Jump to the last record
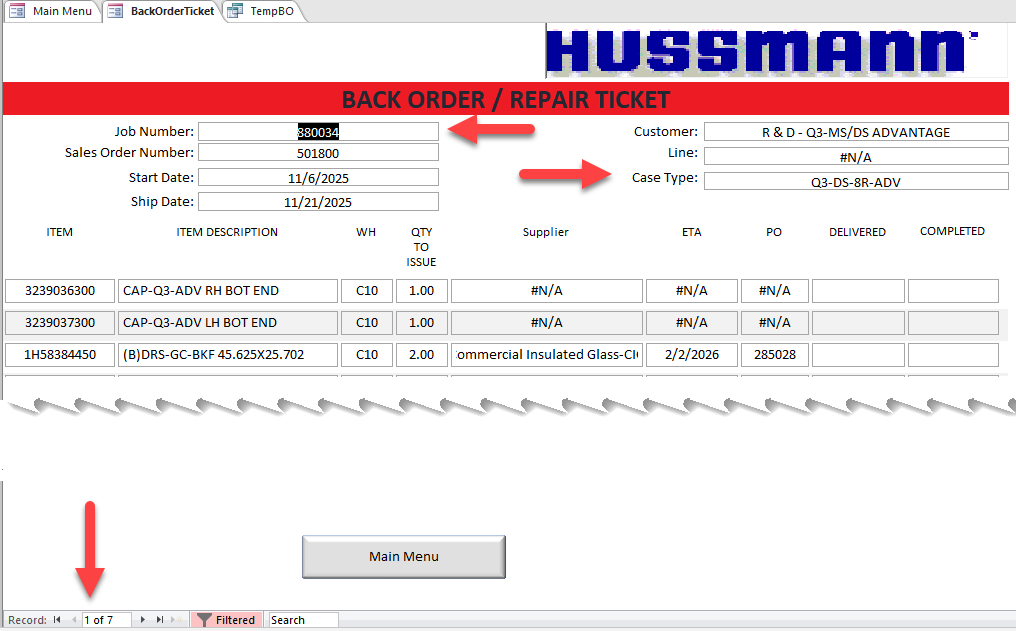The width and height of the screenshot is (1016, 631). pos(159,620)
